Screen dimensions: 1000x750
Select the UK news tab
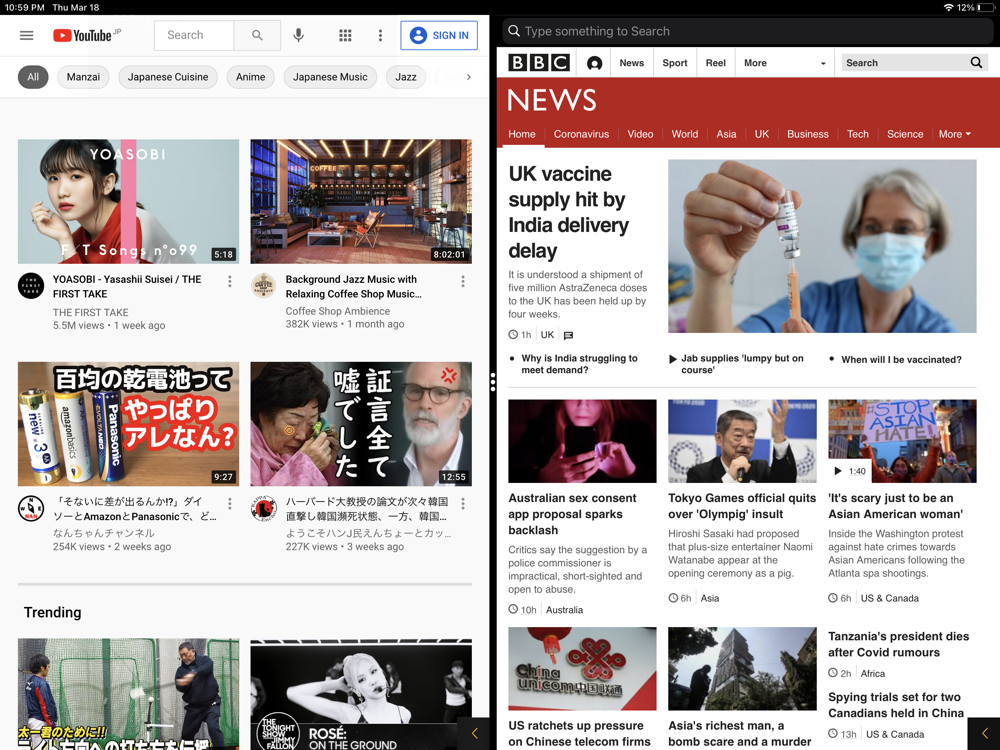click(x=761, y=134)
